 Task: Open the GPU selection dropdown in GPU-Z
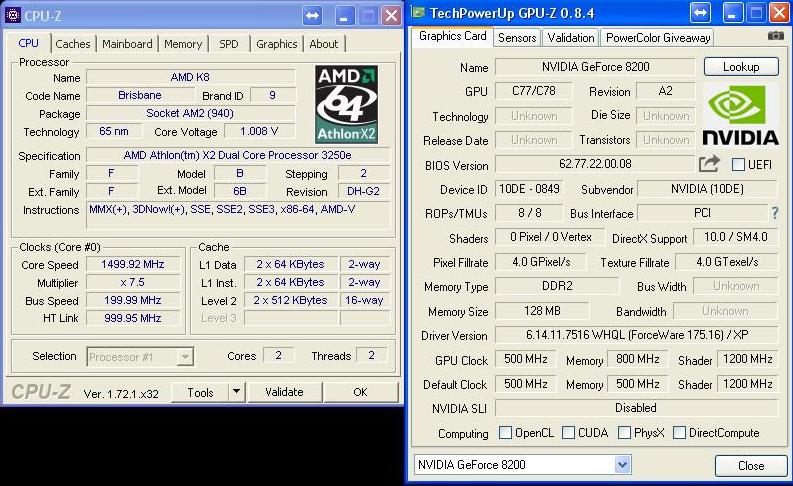coord(622,464)
